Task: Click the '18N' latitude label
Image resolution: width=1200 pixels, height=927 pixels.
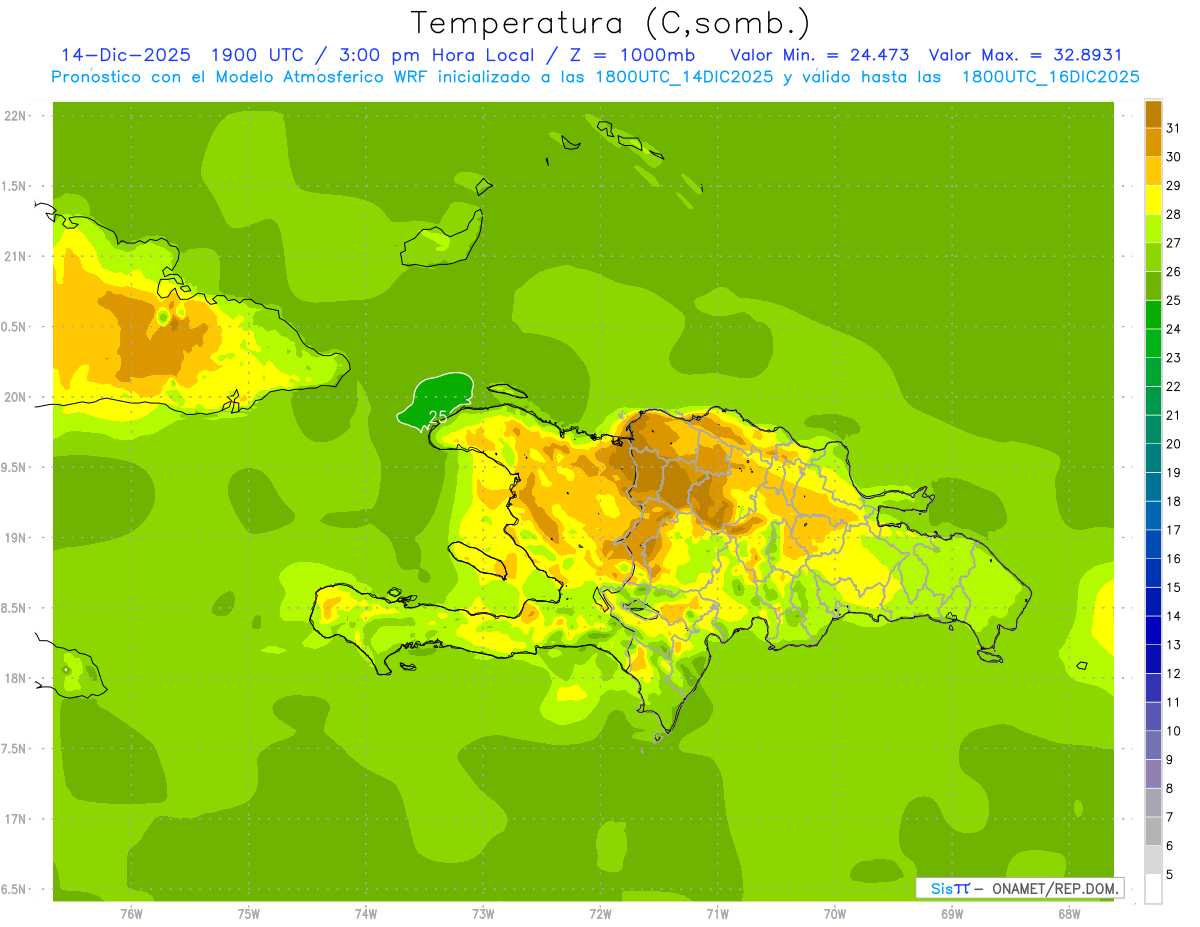Action: [x=16, y=678]
